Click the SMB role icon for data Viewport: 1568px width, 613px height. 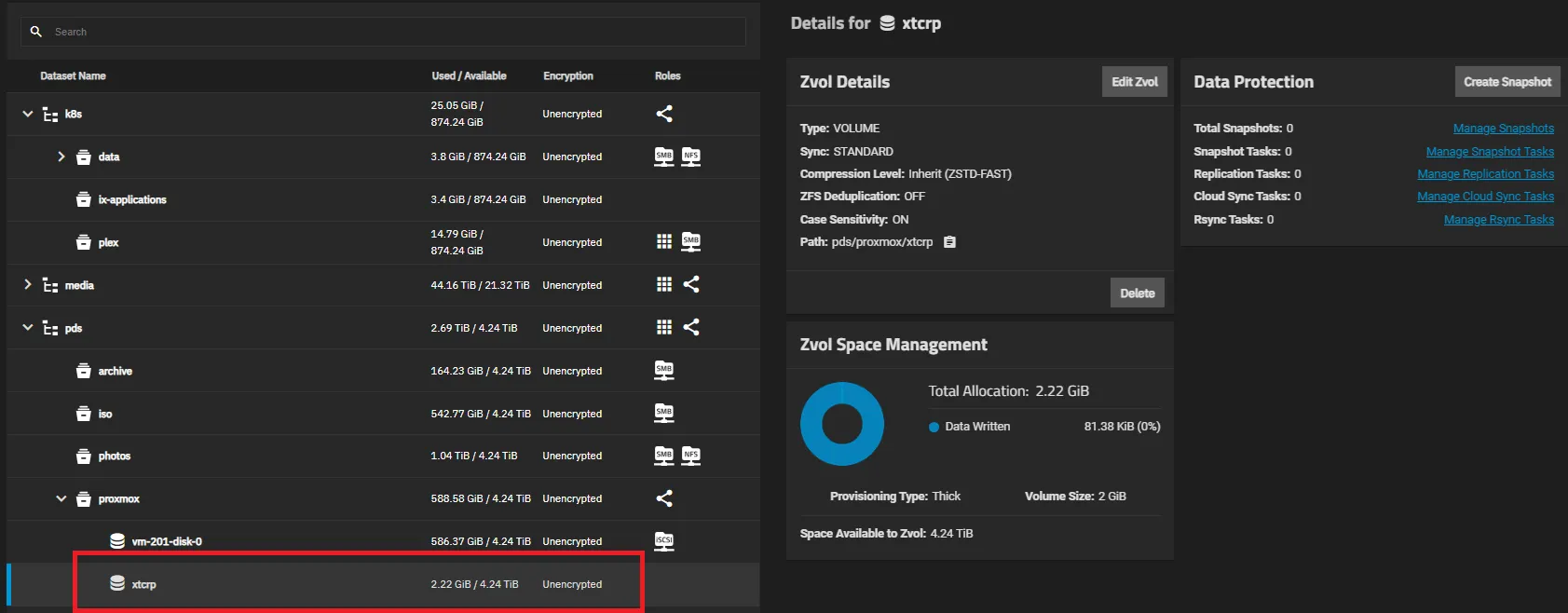[x=664, y=157]
